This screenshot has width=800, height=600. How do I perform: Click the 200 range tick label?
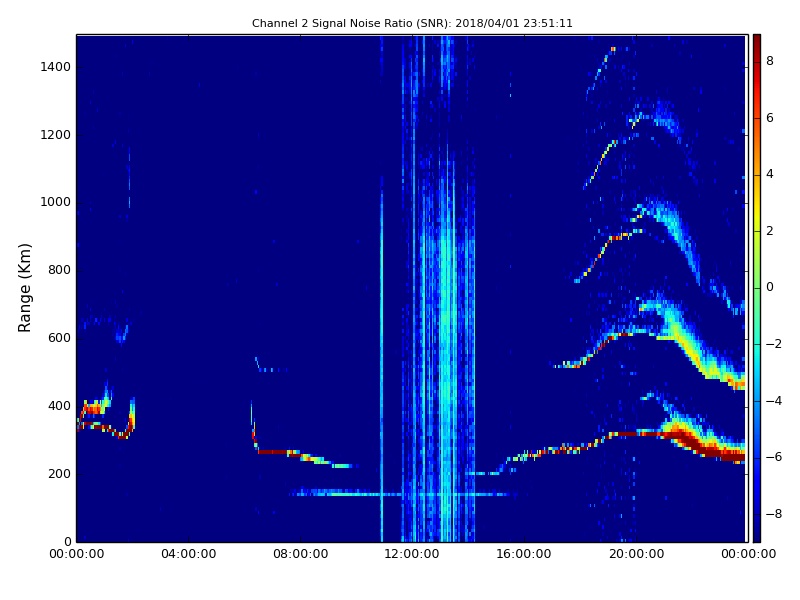pos(59,473)
